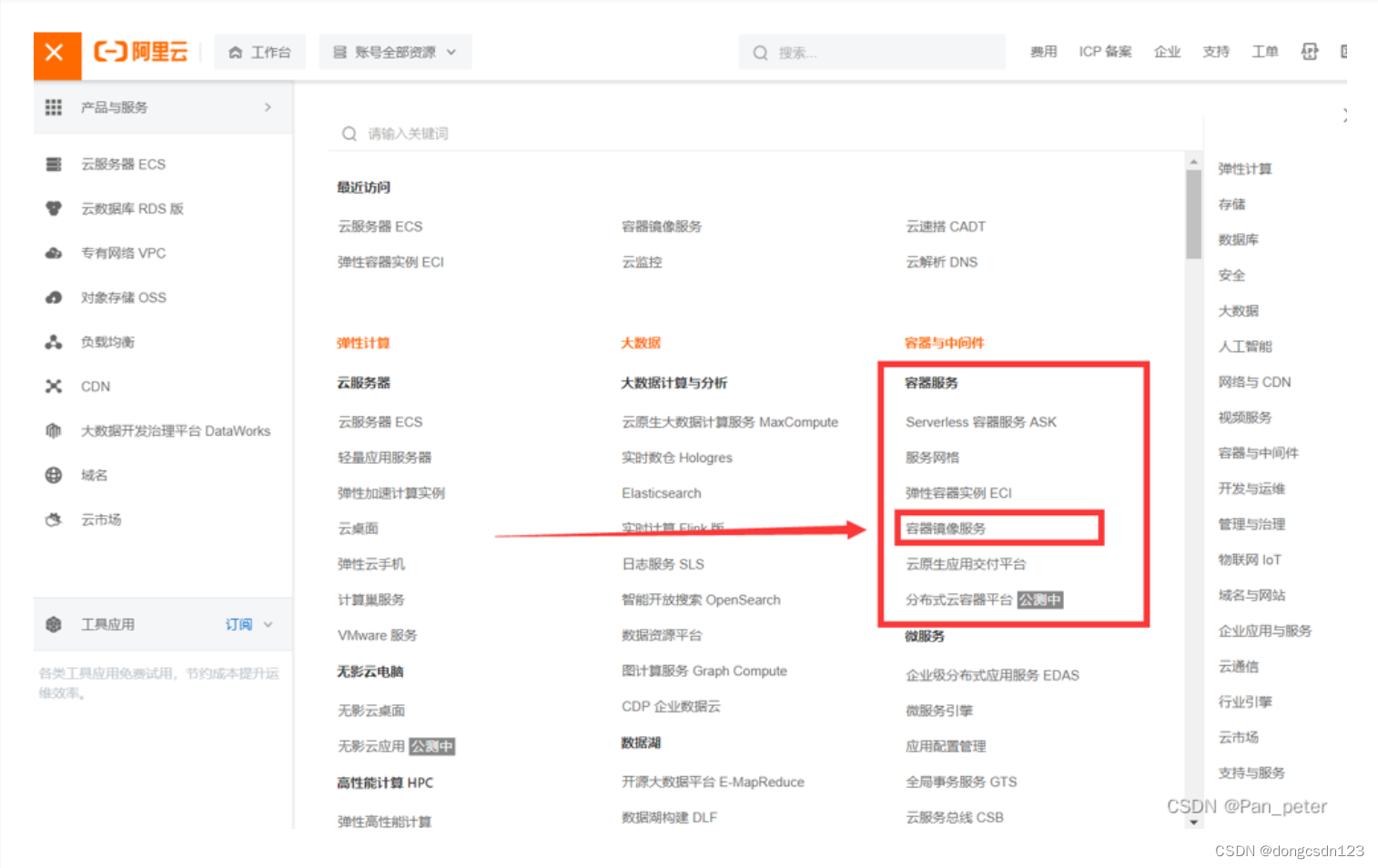Open 企业级分布式应用服务 EDAS link
1378x868 pixels.
click(x=992, y=675)
